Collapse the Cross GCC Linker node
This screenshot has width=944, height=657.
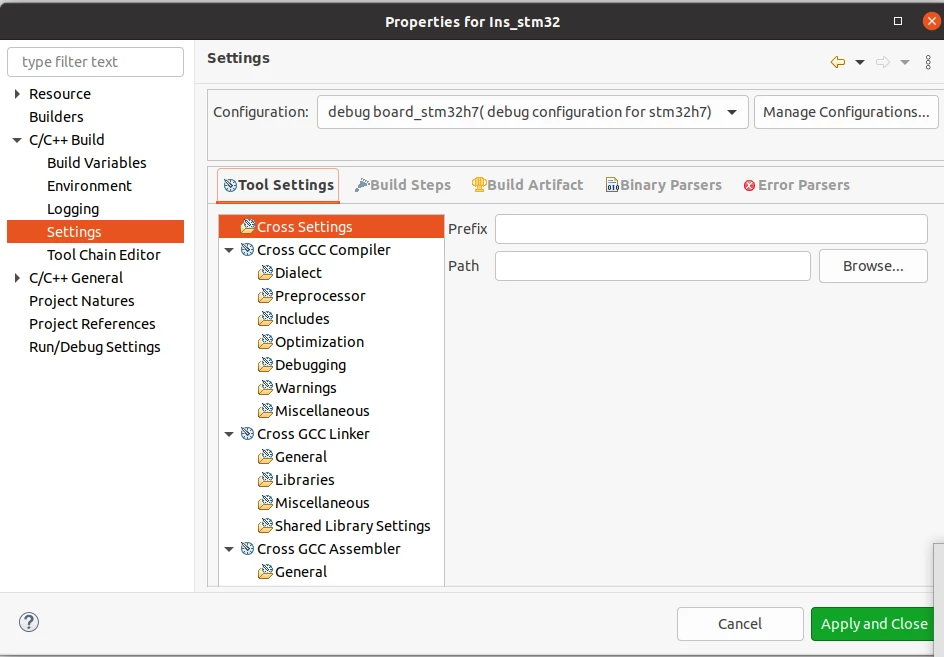coord(229,434)
